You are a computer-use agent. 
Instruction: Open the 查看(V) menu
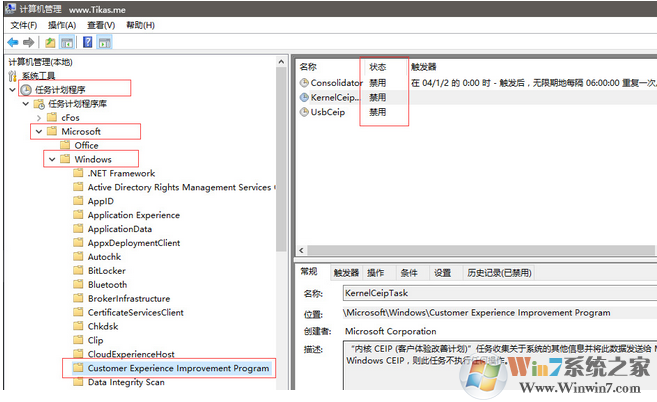(x=101, y=25)
